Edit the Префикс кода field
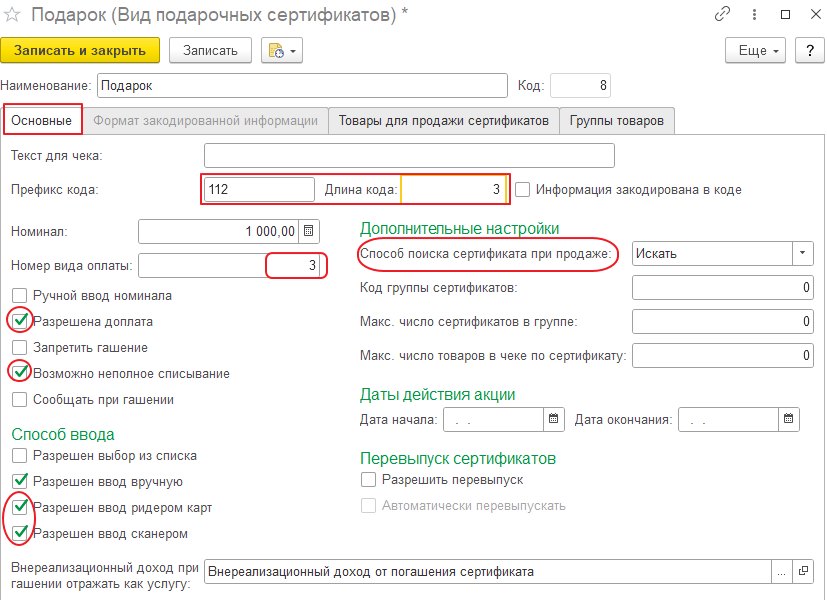This screenshot has width=827, height=600. [x=259, y=189]
